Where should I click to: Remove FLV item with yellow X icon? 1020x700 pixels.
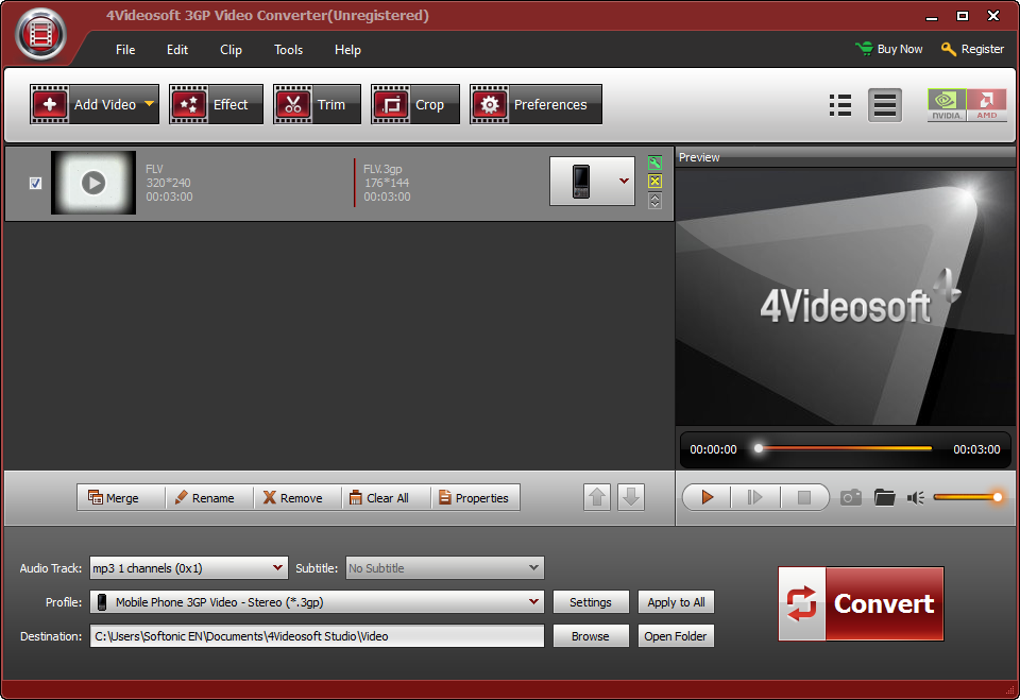coord(655,182)
